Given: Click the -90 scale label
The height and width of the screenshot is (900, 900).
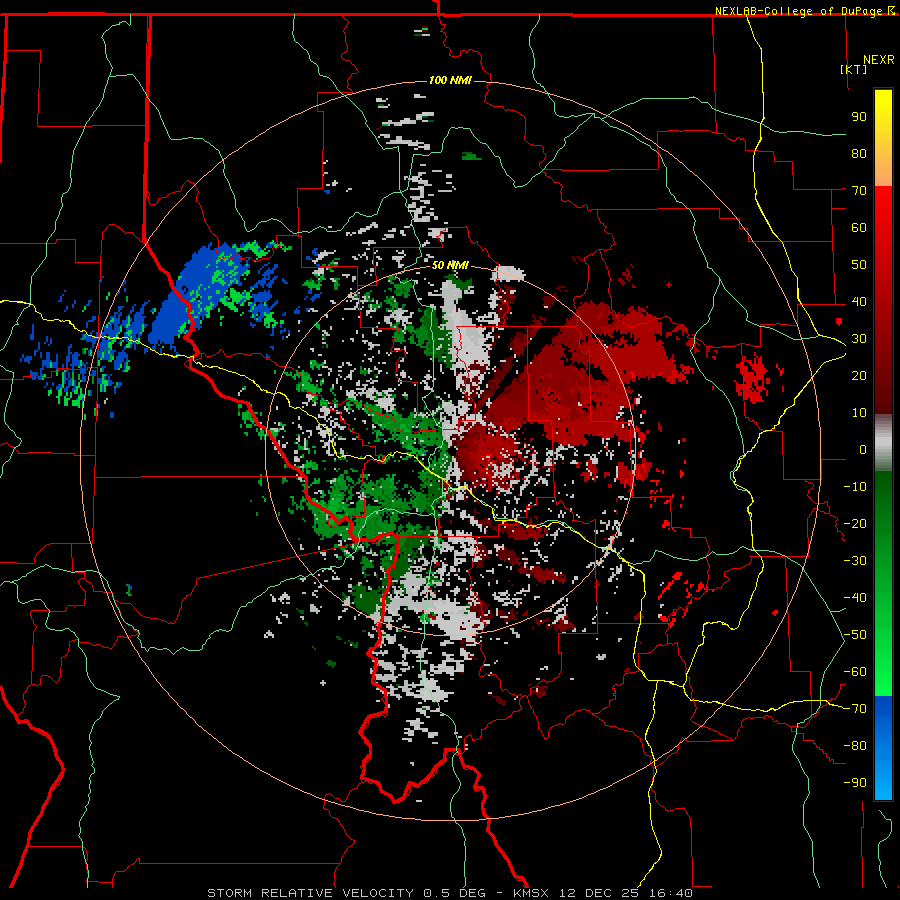Looking at the screenshot, I should click(x=855, y=783).
